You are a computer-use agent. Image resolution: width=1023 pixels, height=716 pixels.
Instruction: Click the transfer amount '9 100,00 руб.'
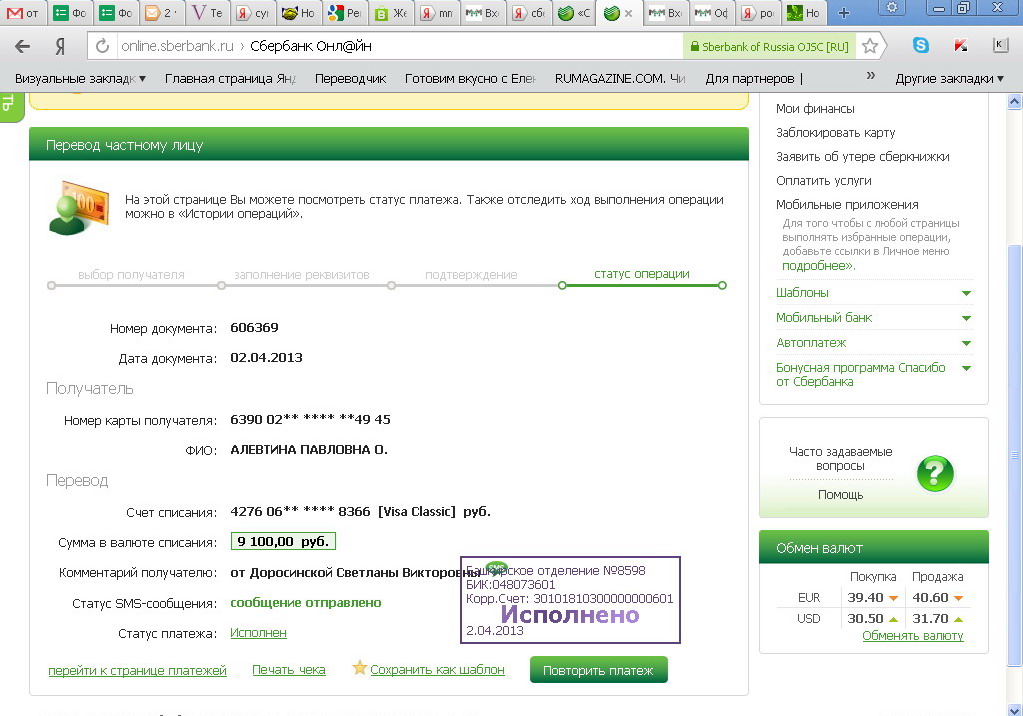283,542
